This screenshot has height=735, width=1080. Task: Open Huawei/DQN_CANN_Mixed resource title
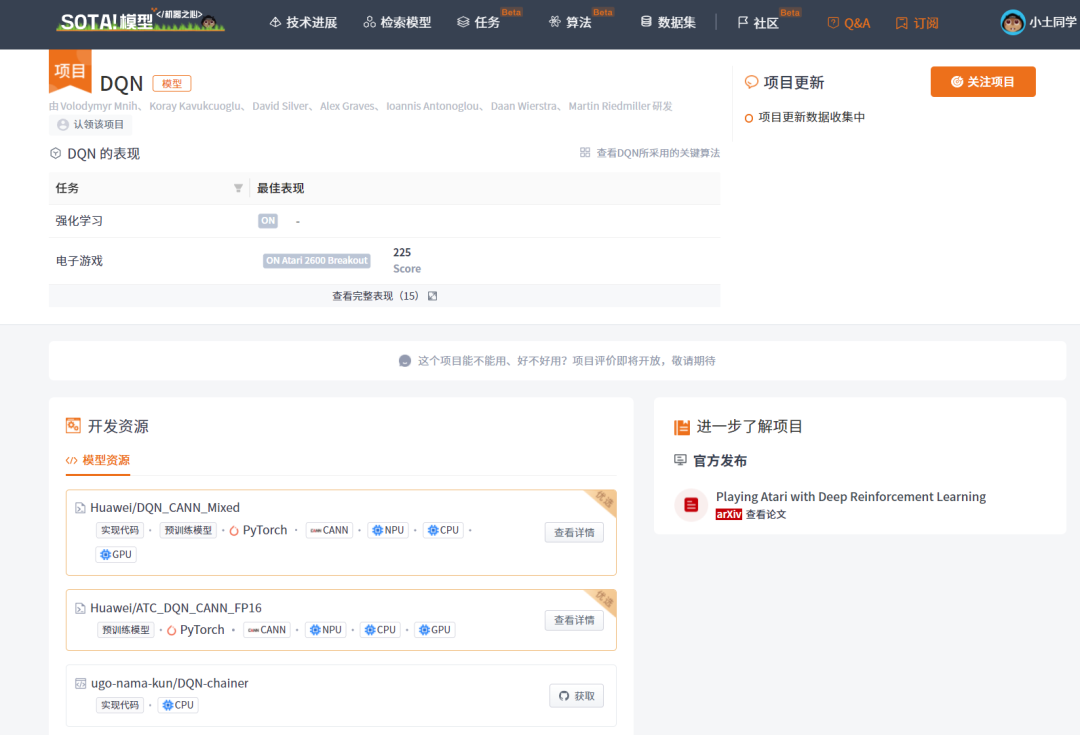tap(165, 508)
